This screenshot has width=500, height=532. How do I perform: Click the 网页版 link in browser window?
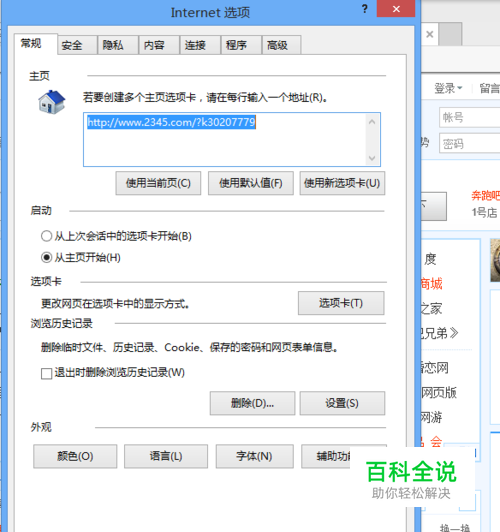click(439, 393)
